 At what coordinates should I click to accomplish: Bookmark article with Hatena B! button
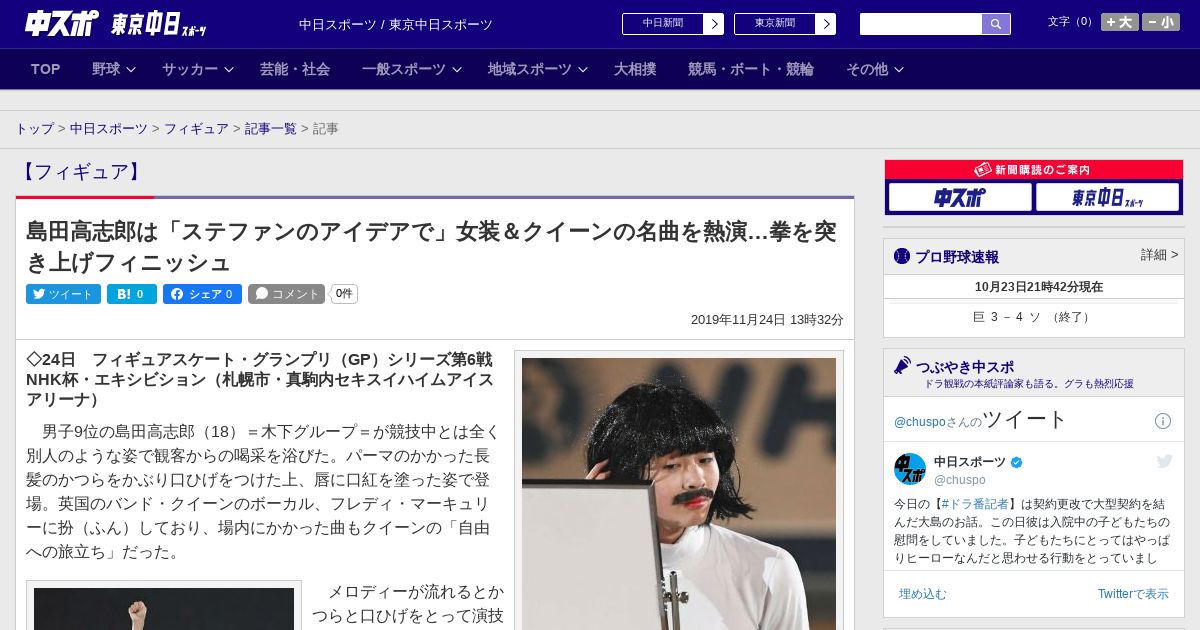pyautogui.click(x=132, y=294)
